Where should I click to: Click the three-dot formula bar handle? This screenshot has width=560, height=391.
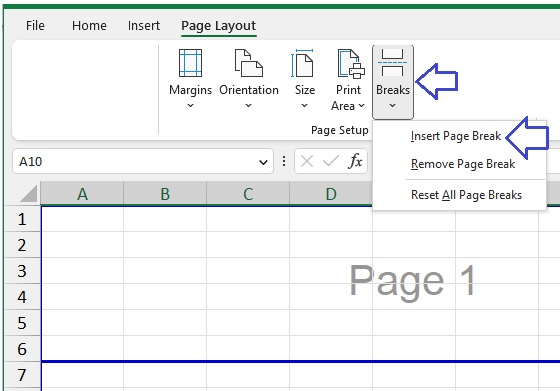[x=284, y=161]
